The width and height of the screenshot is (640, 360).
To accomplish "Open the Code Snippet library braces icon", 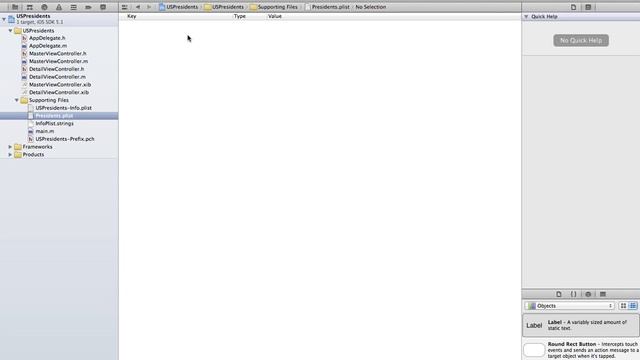I will [573, 294].
